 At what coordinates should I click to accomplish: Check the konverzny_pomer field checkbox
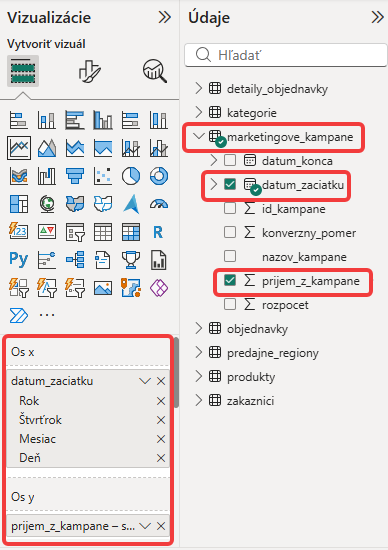230,232
